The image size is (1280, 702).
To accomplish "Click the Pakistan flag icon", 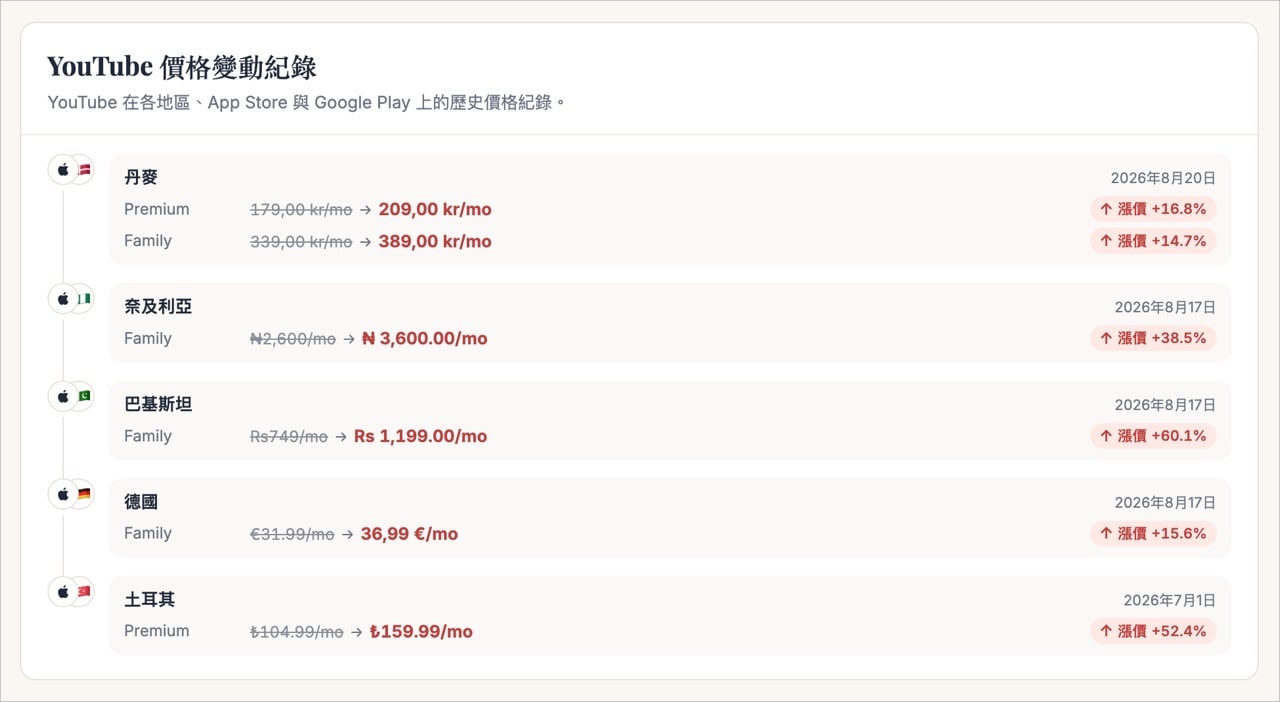I will pos(84,396).
